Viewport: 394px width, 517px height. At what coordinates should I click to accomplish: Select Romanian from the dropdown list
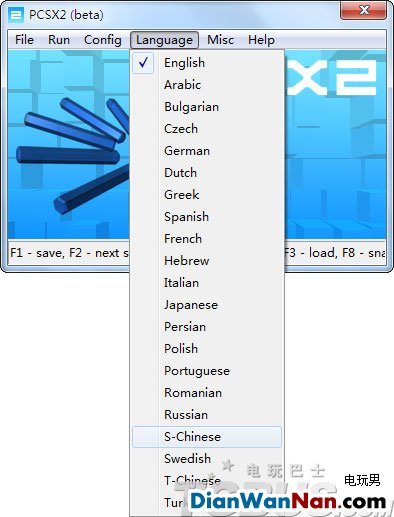point(207,393)
